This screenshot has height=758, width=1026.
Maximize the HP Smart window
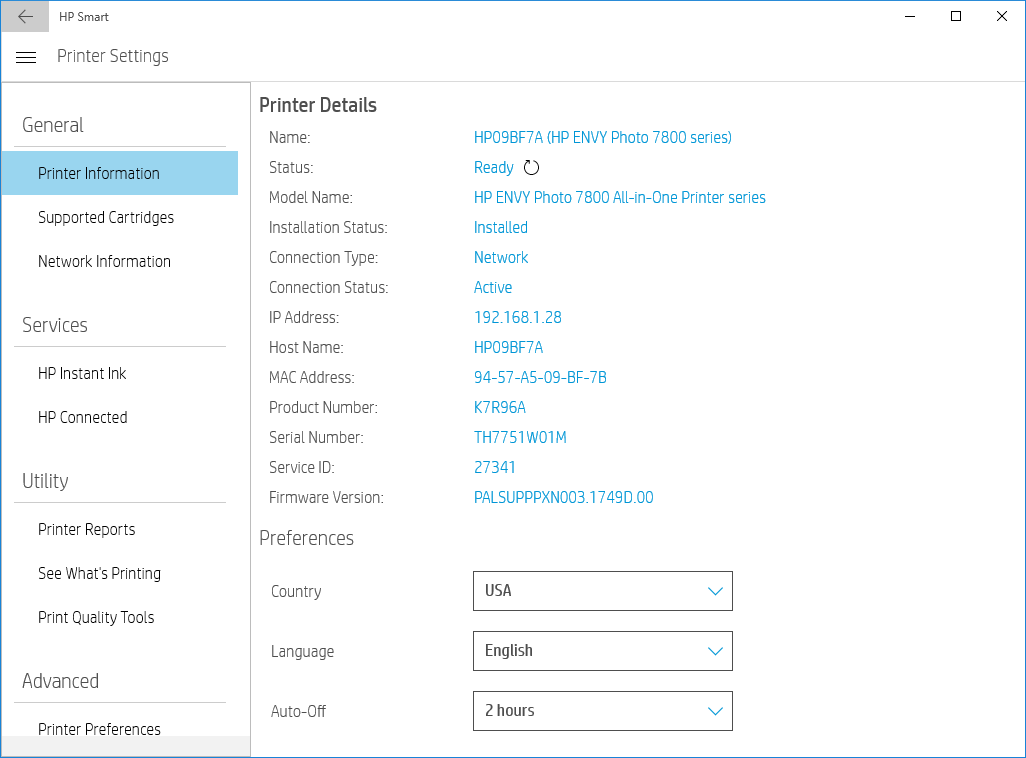pos(956,16)
